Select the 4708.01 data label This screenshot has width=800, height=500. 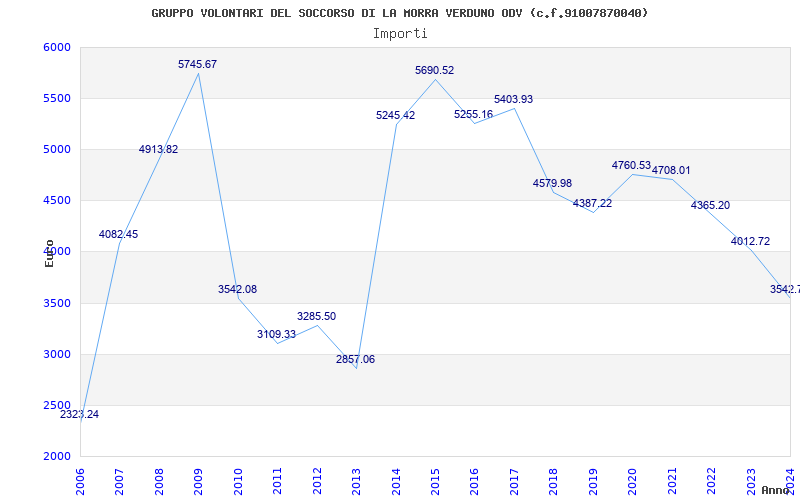point(671,170)
